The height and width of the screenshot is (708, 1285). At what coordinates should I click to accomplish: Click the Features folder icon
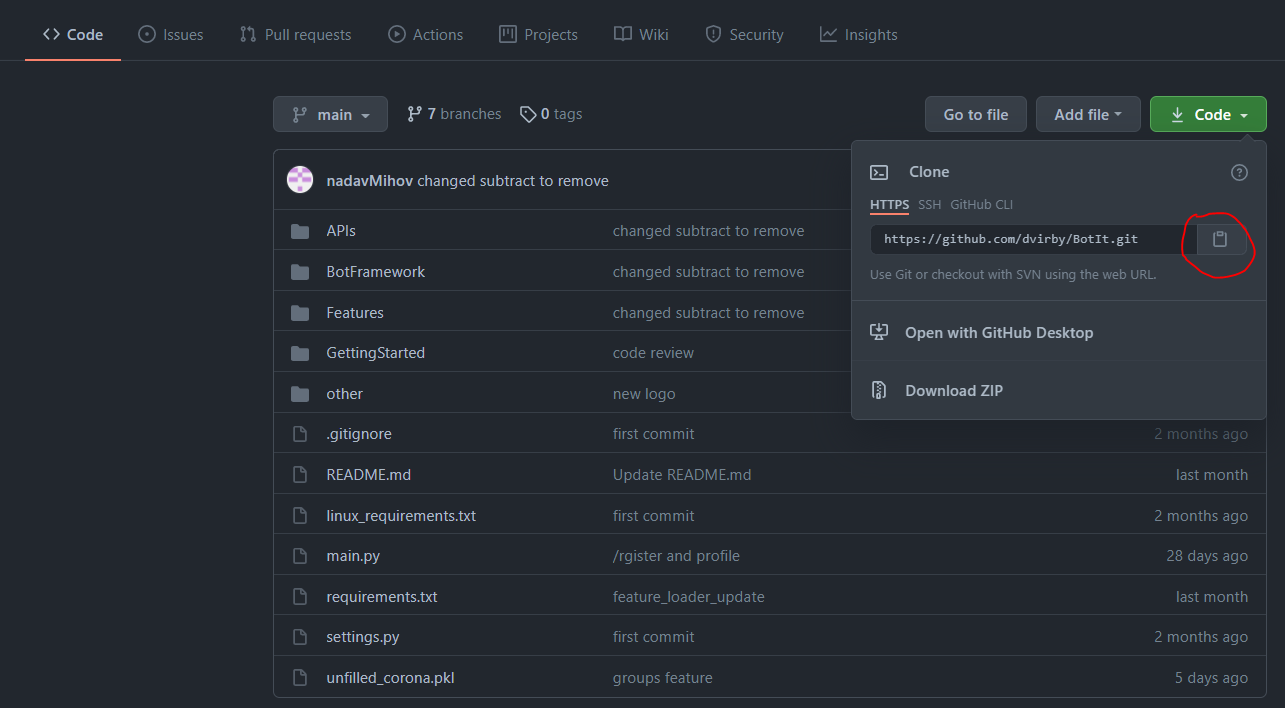tap(300, 313)
